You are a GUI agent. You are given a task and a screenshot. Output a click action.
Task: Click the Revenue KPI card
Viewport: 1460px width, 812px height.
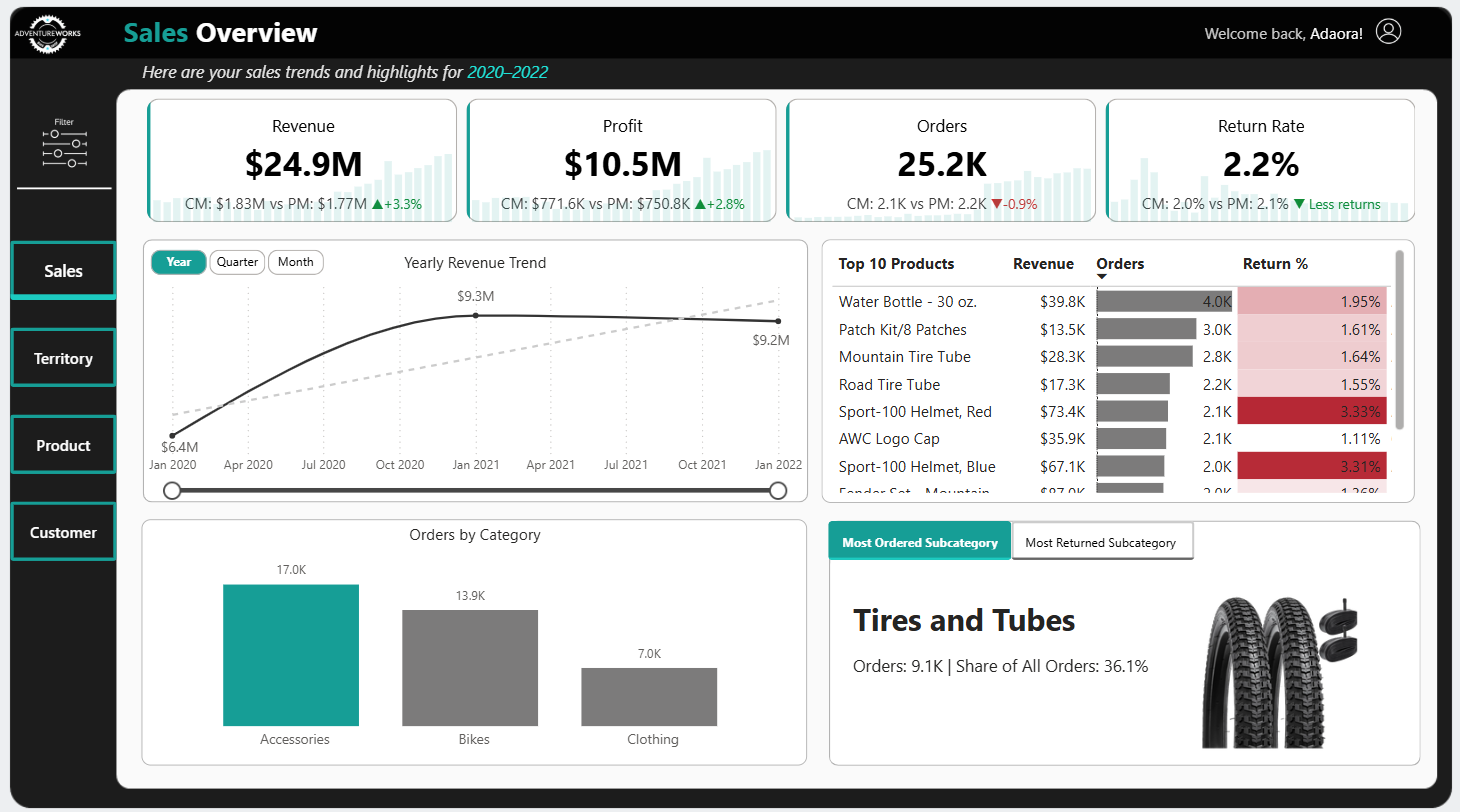pyautogui.click(x=302, y=160)
